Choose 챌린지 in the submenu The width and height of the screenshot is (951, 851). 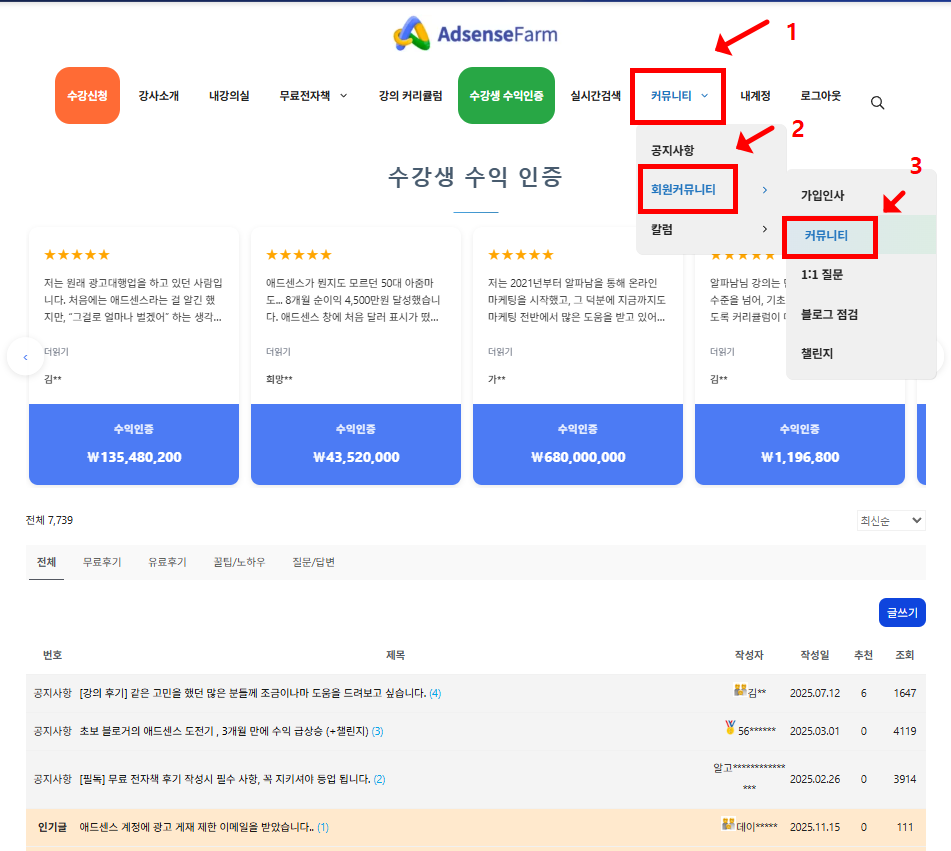click(817, 354)
